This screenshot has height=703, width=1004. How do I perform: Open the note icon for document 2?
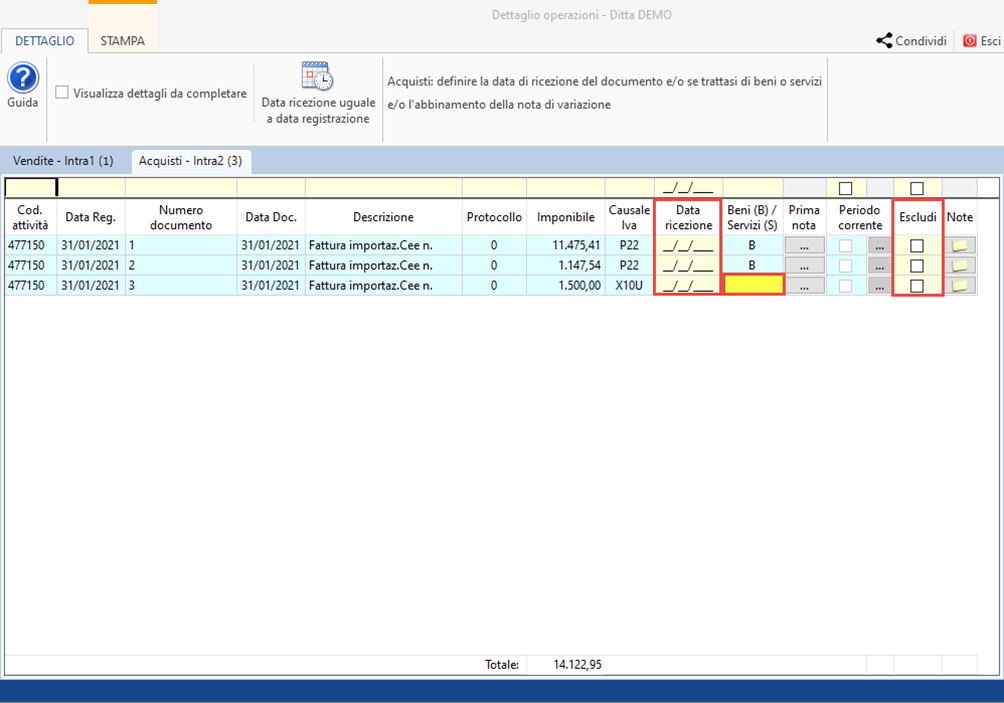coord(960,265)
